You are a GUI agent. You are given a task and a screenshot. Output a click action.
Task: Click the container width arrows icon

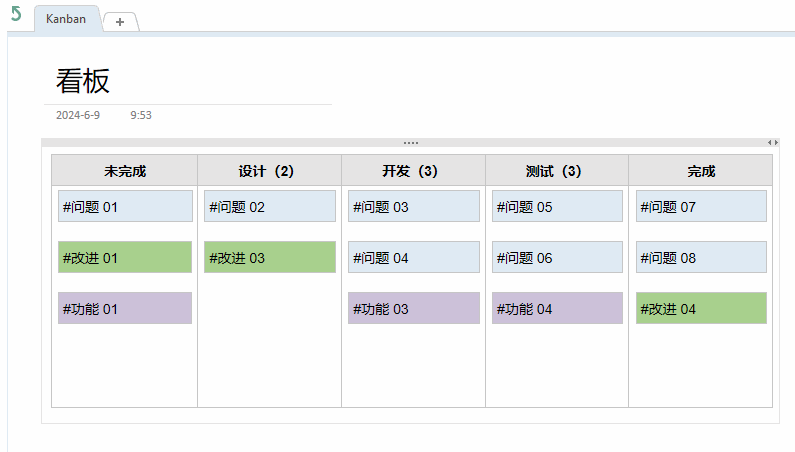(773, 143)
